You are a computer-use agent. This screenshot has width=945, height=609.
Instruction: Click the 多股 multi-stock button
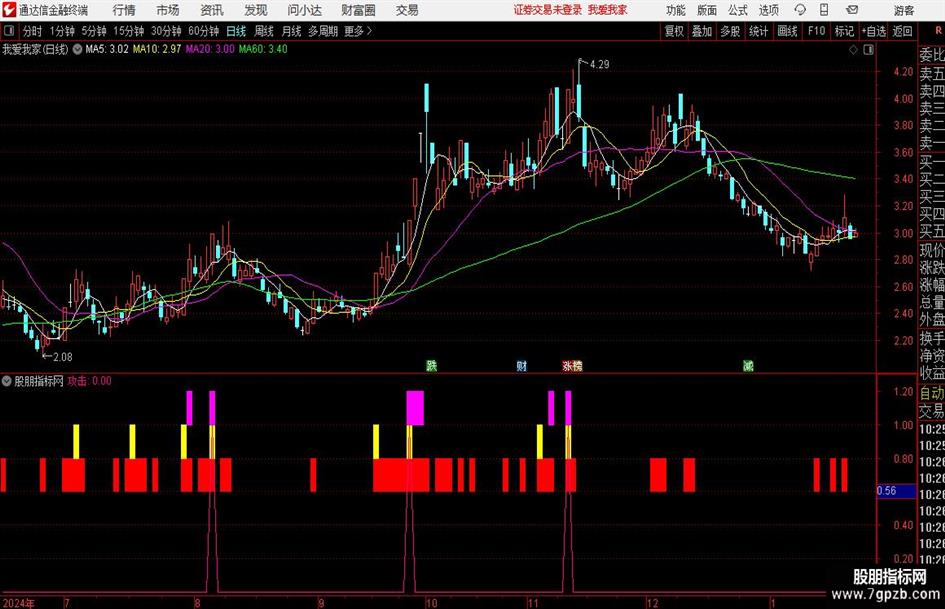(730, 31)
